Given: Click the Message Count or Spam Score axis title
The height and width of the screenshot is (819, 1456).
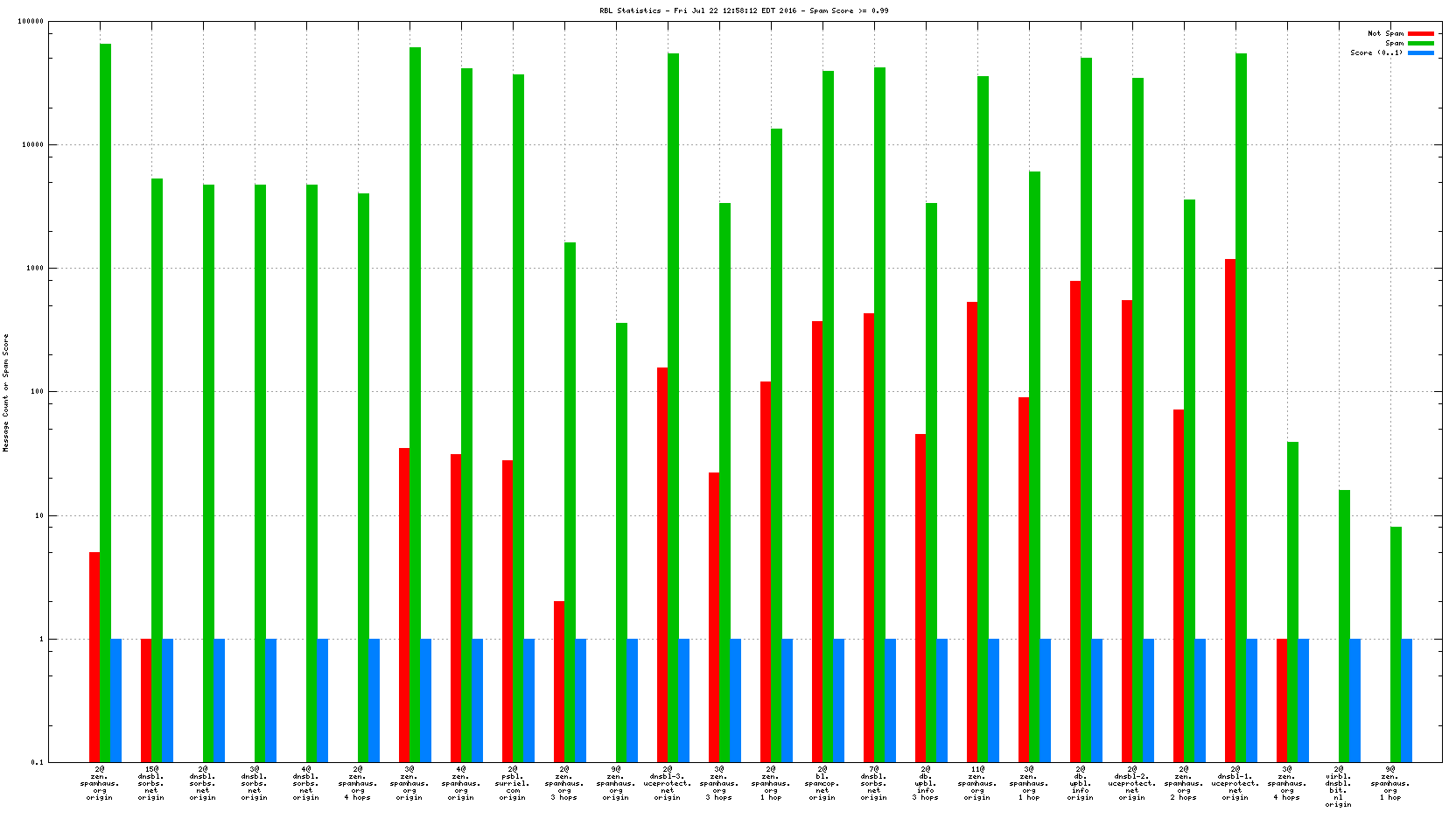Looking at the screenshot, I should (x=6, y=392).
